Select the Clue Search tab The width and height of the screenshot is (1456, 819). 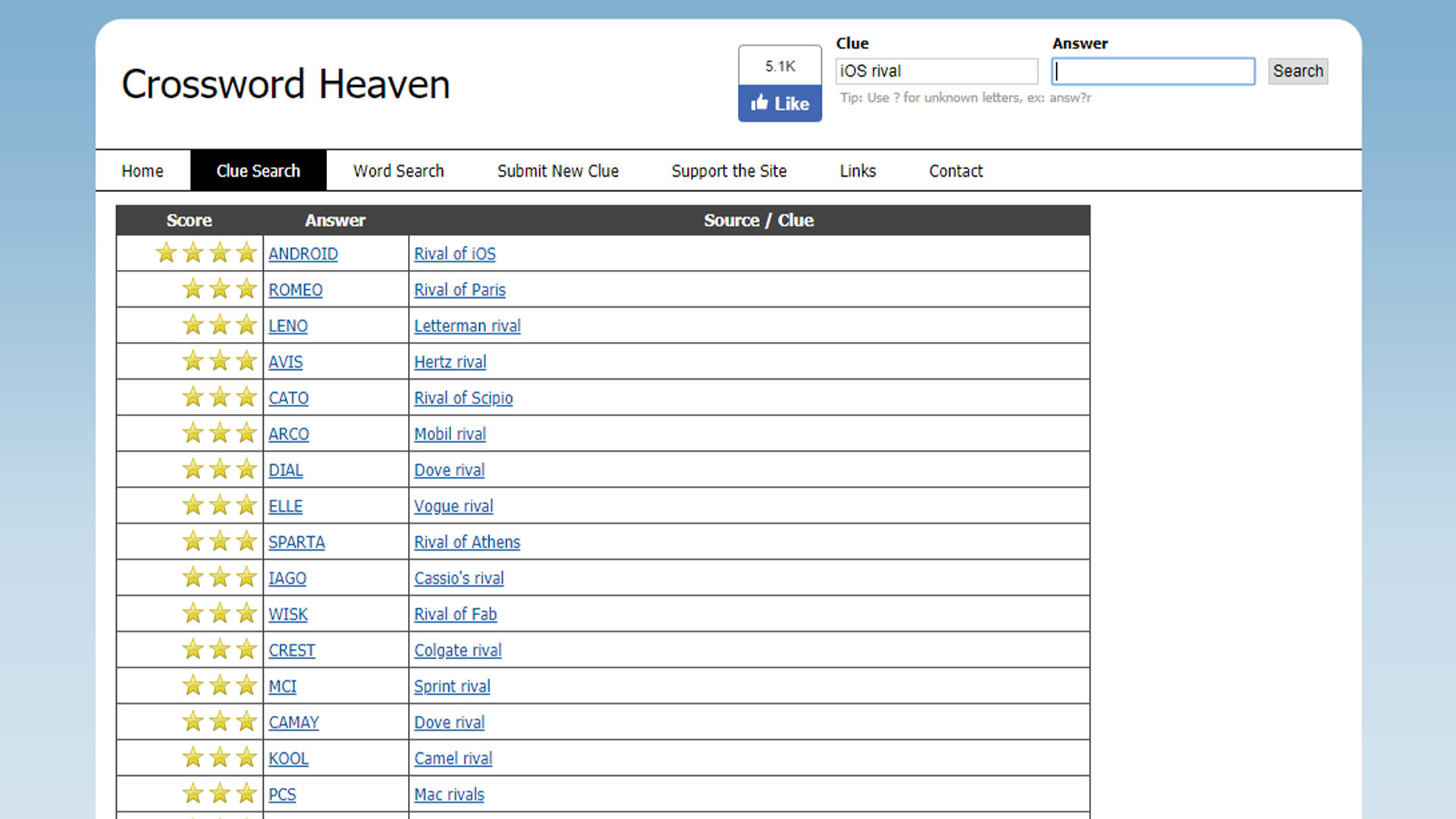pyautogui.click(x=258, y=171)
